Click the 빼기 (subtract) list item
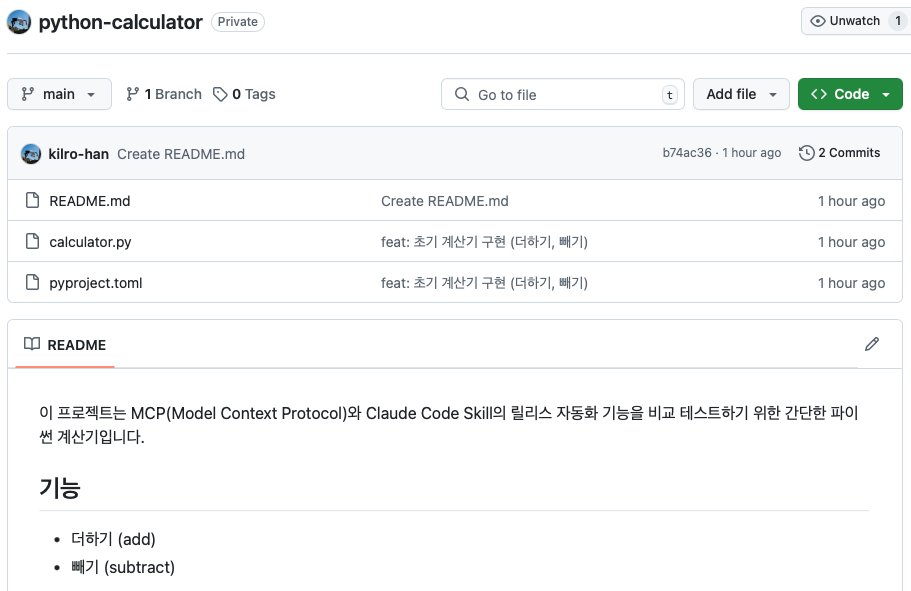911x591 pixels. 123,567
